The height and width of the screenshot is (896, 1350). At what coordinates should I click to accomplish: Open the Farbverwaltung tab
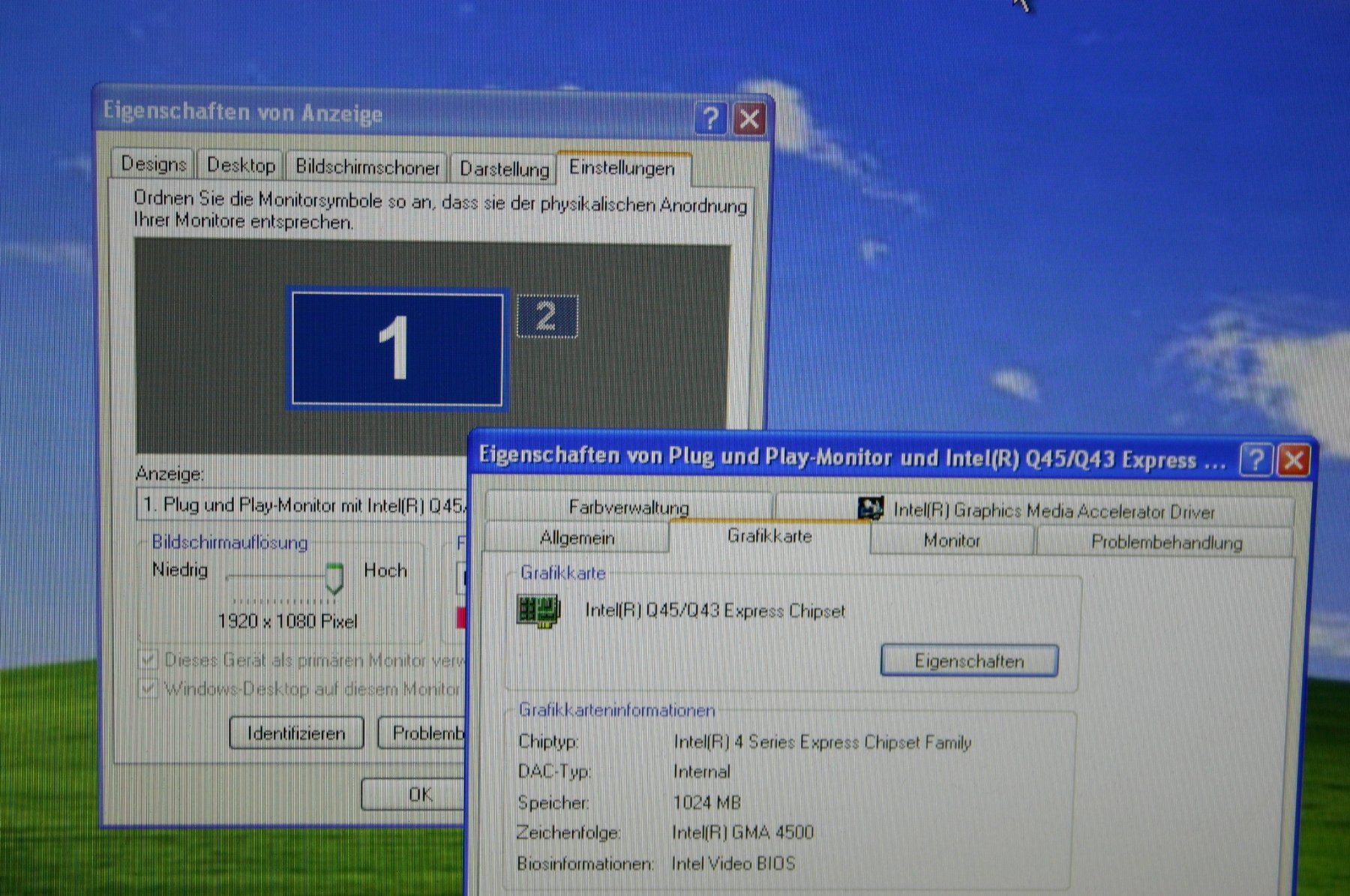point(628,508)
